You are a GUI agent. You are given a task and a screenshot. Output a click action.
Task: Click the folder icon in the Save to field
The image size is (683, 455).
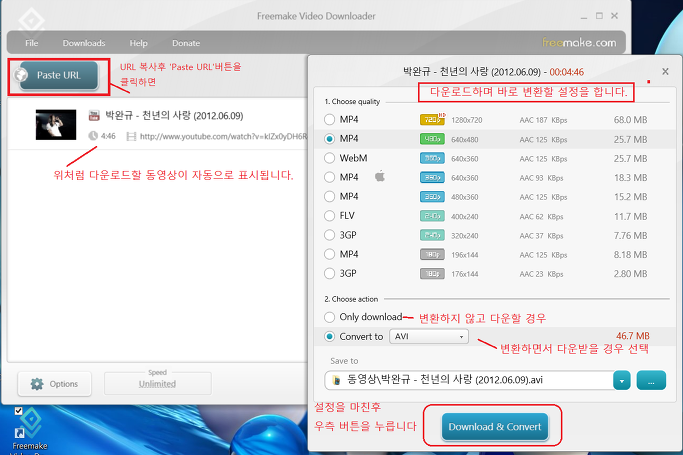(336, 380)
